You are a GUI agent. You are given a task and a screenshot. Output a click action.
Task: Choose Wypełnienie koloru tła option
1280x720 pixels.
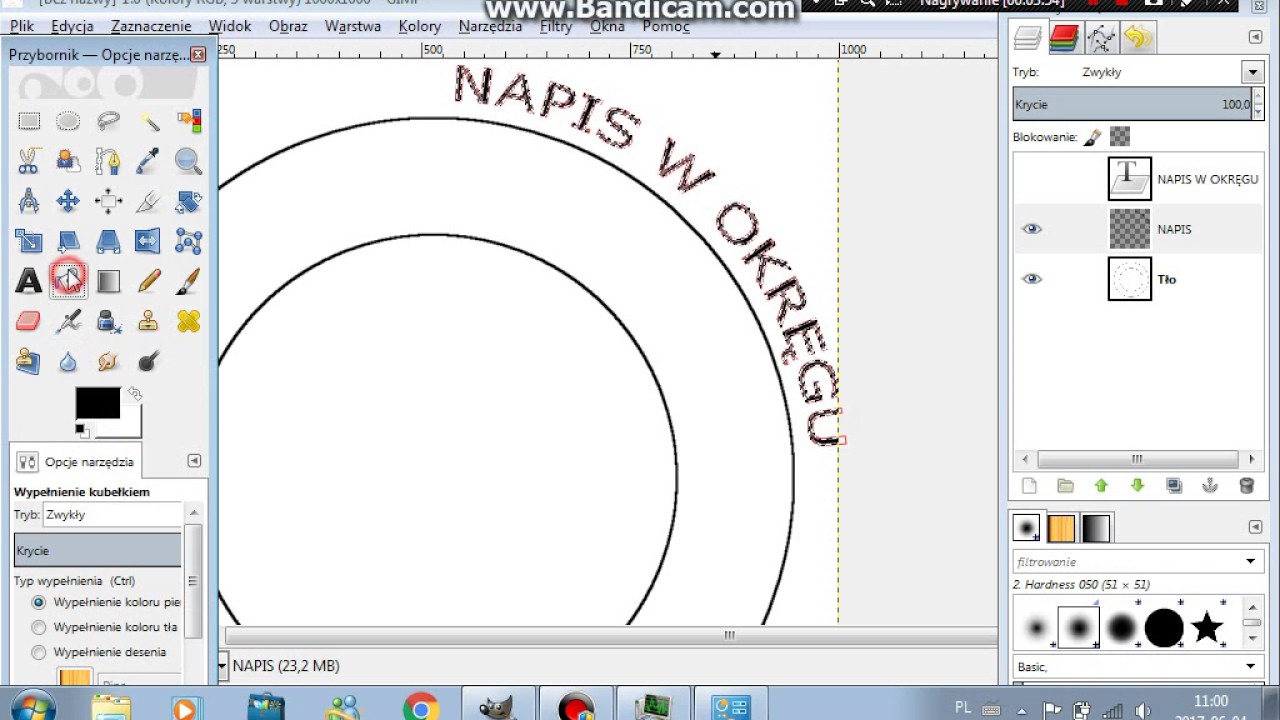39,627
